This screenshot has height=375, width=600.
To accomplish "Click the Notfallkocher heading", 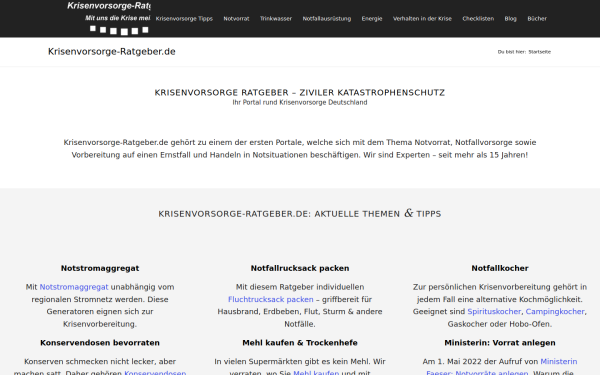I will click(x=500, y=268).
